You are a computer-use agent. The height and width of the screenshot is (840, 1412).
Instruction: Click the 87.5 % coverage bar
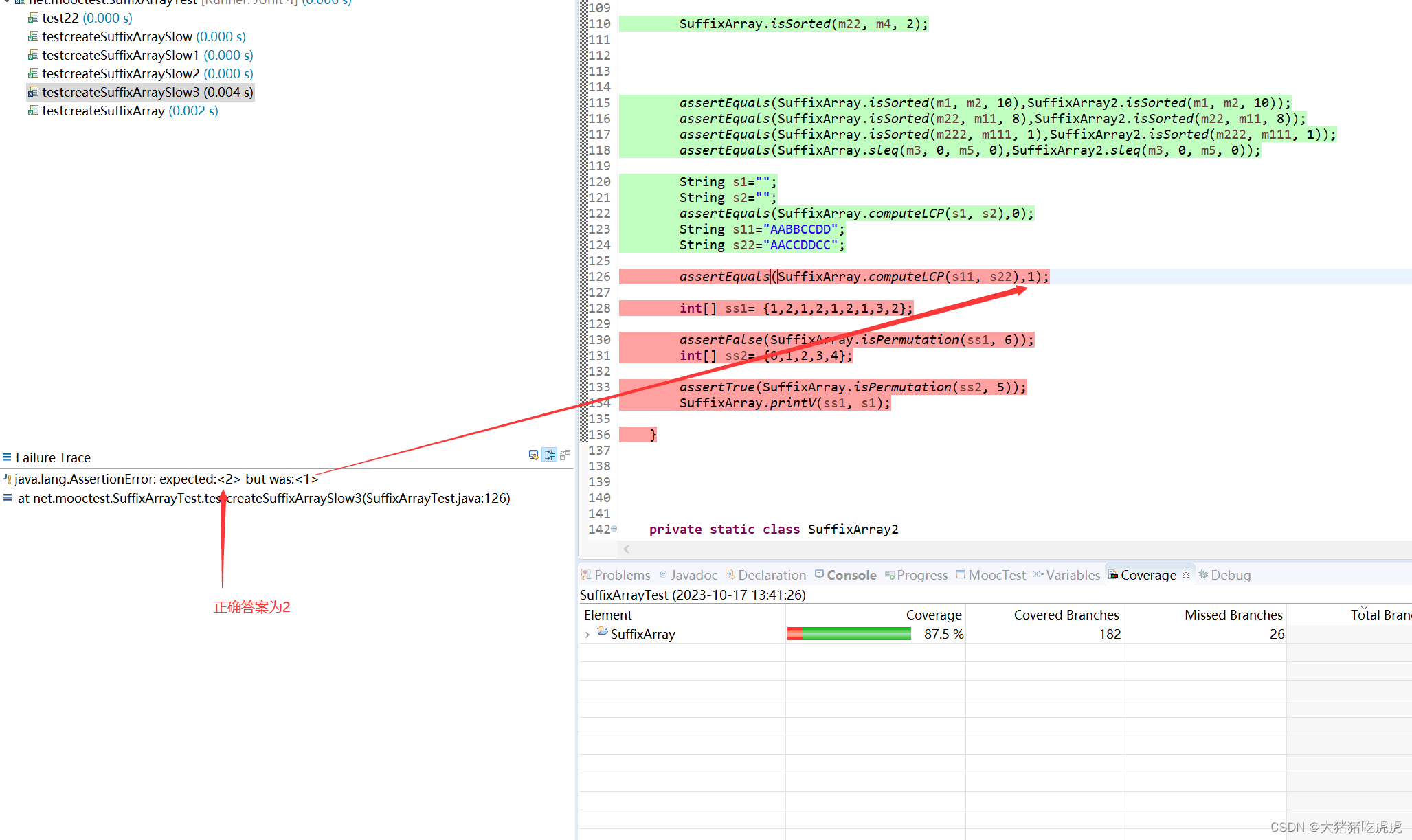pyautogui.click(x=849, y=634)
